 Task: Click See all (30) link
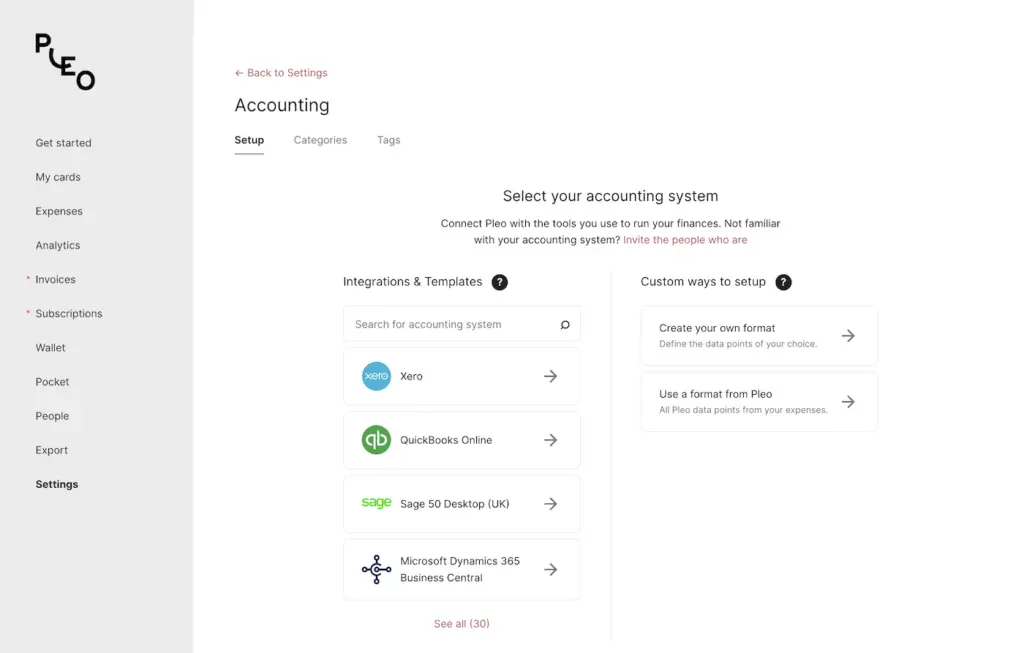click(x=461, y=624)
